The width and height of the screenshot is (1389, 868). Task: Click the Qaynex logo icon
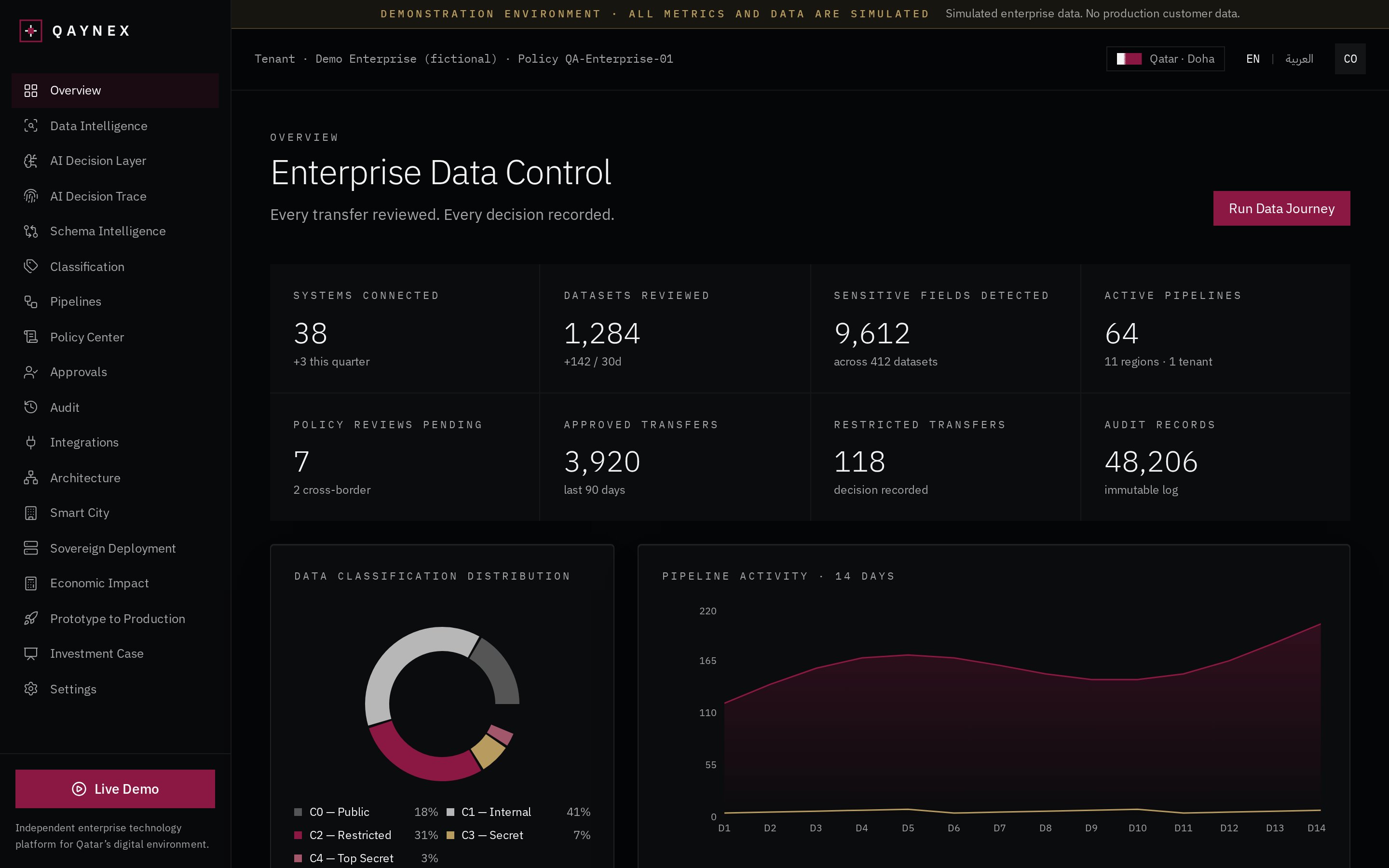point(31,30)
